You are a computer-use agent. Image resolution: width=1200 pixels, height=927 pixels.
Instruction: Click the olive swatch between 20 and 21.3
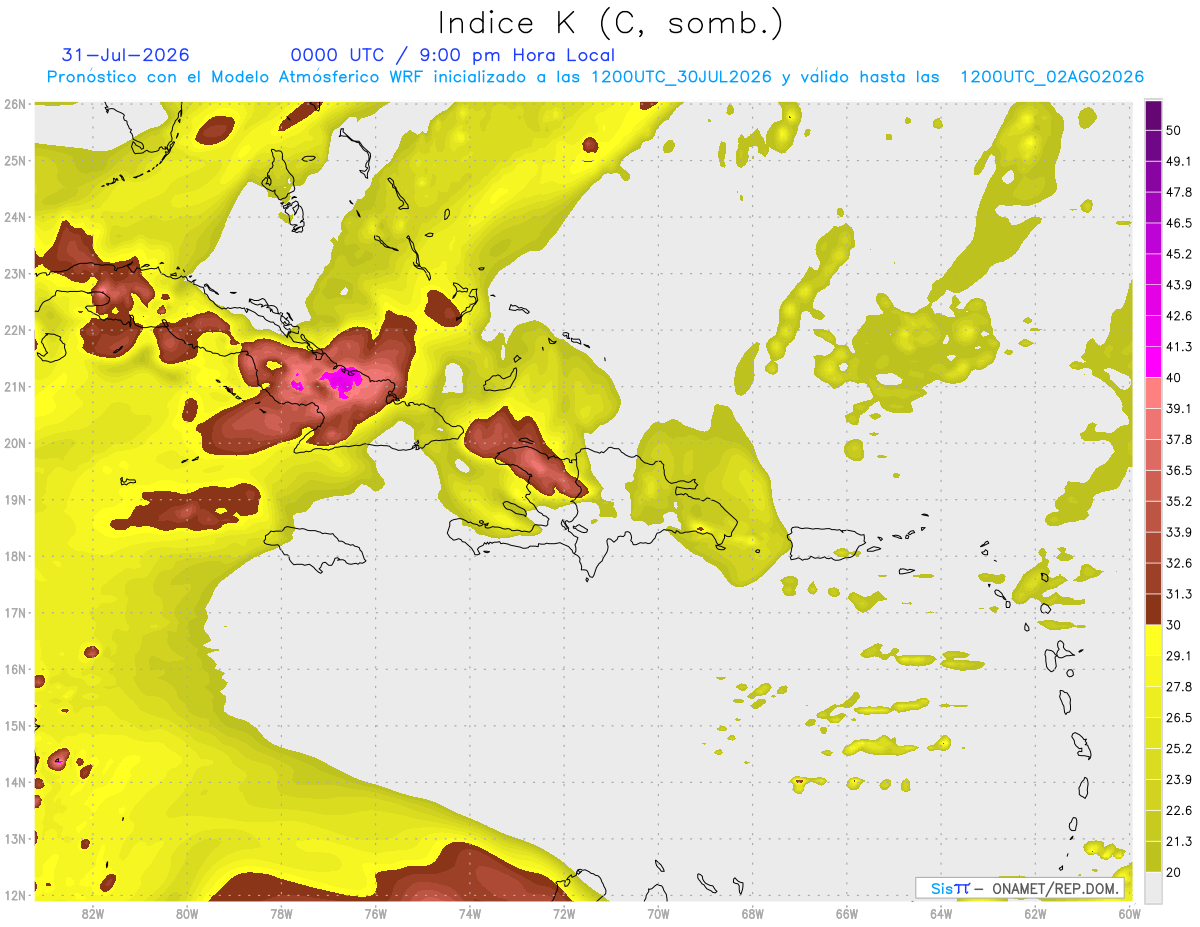[x=1153, y=857]
